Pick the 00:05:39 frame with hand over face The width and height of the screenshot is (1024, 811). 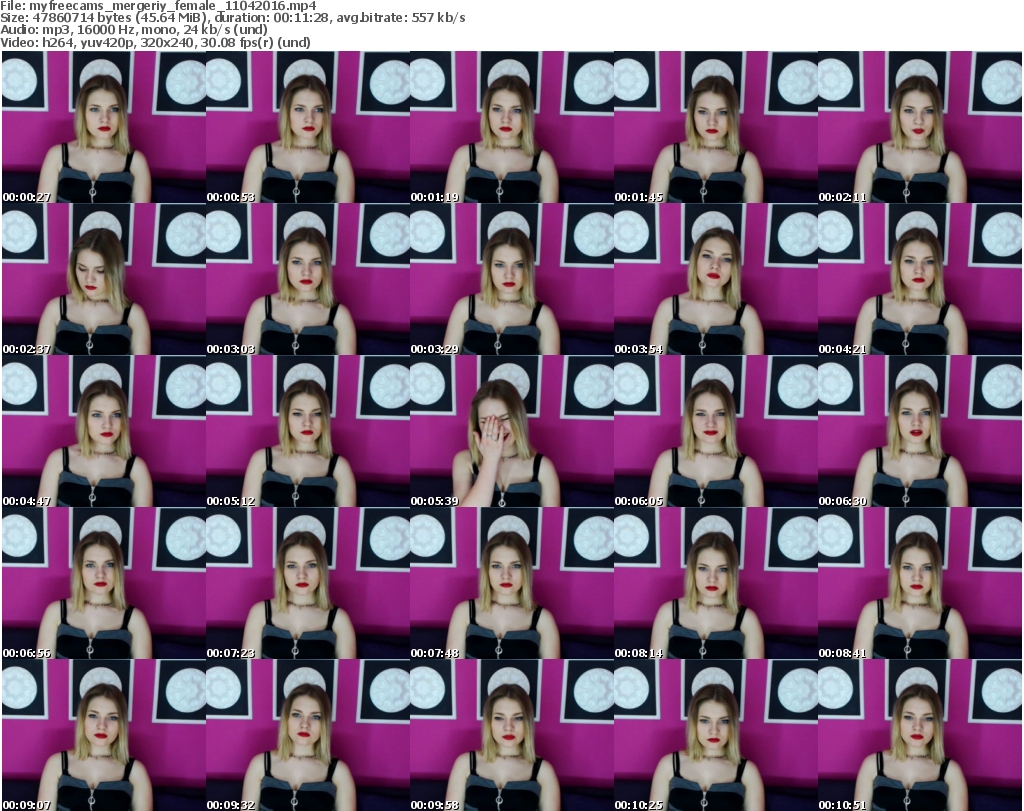pyautogui.click(x=512, y=431)
